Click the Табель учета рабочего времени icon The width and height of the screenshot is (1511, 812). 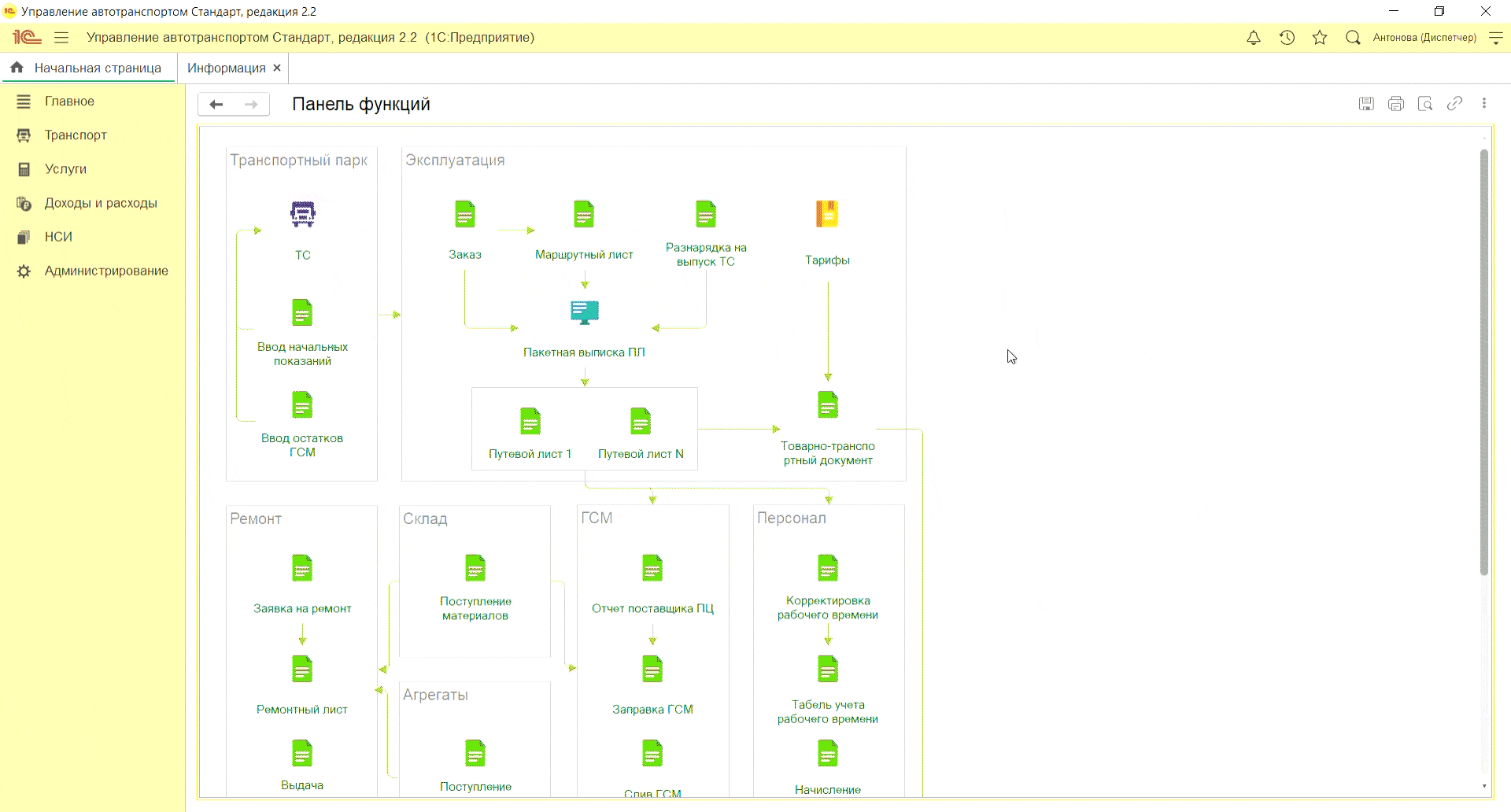(x=828, y=669)
